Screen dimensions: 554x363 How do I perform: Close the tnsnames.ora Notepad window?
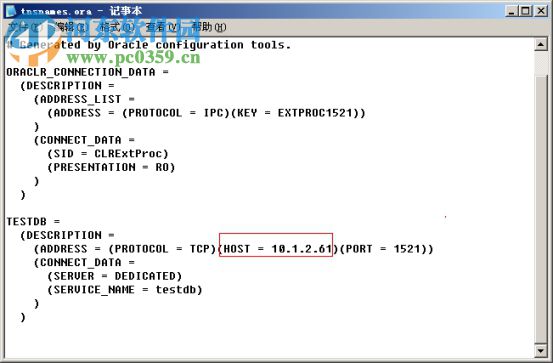click(541, 11)
